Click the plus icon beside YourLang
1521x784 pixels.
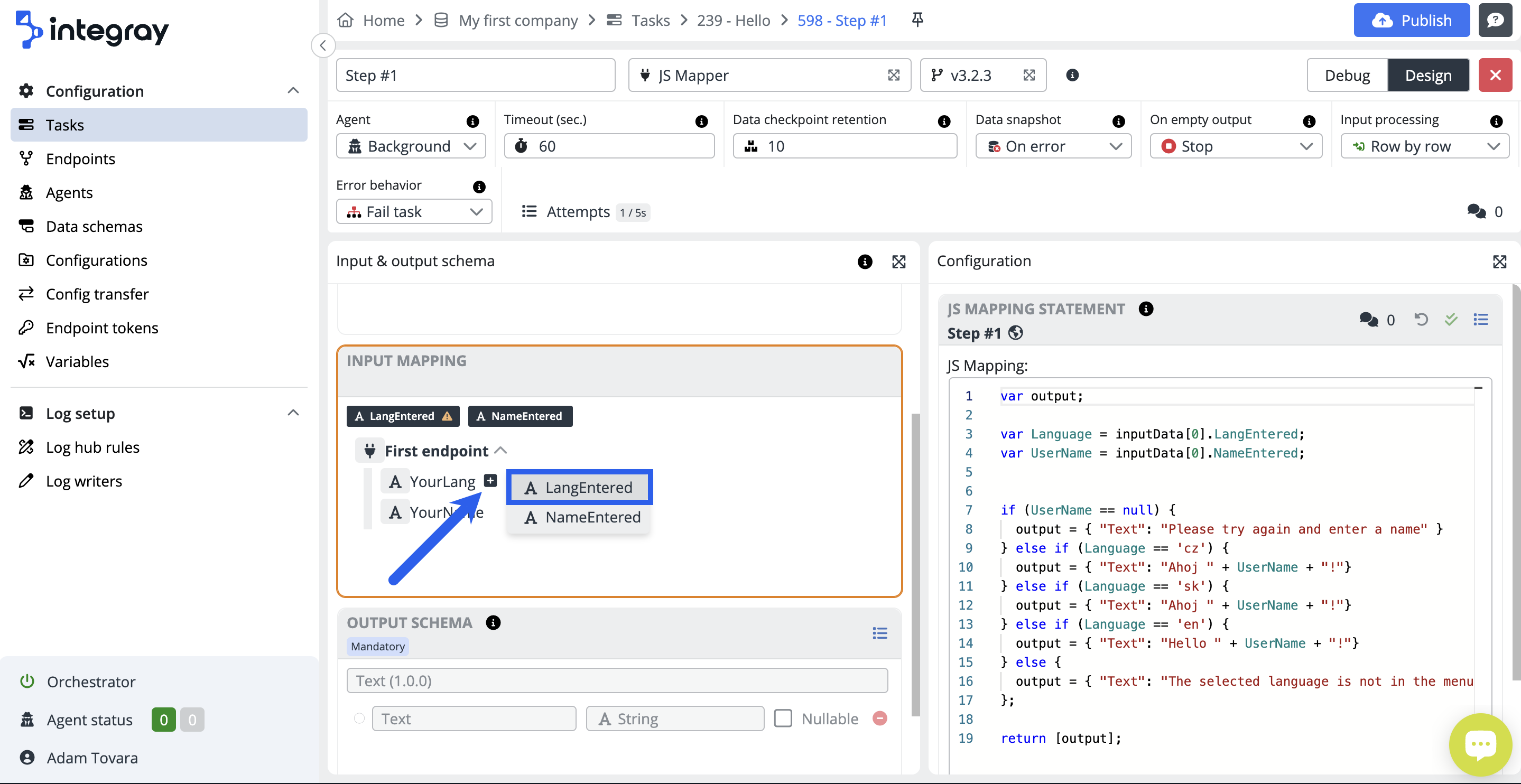490,481
